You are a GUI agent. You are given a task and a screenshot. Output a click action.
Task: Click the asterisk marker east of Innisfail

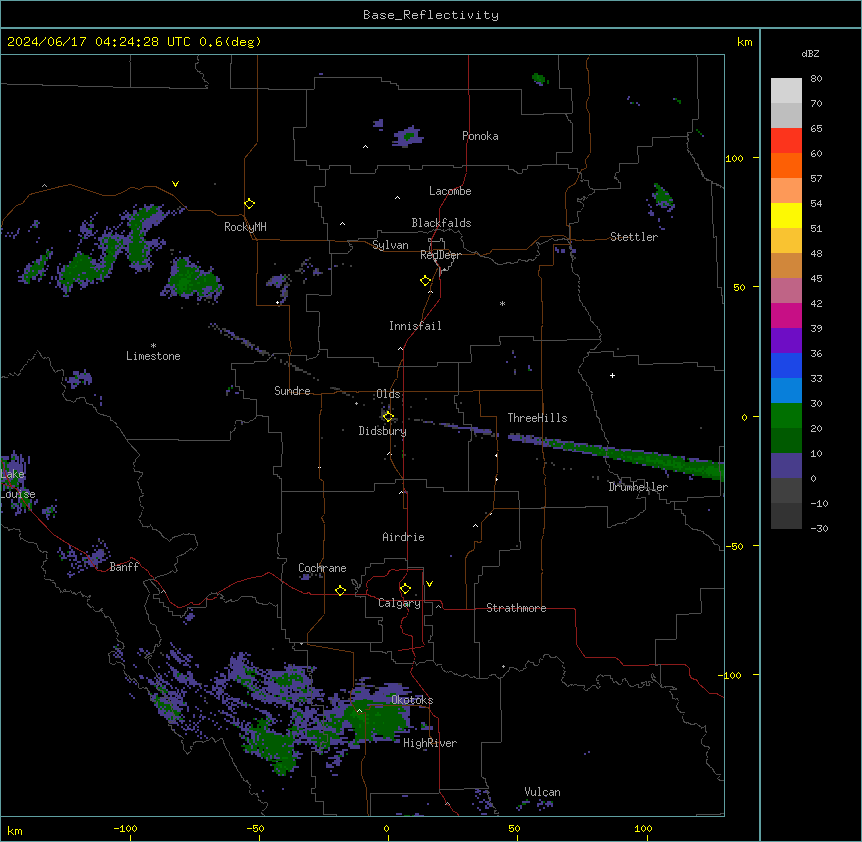coord(502,303)
